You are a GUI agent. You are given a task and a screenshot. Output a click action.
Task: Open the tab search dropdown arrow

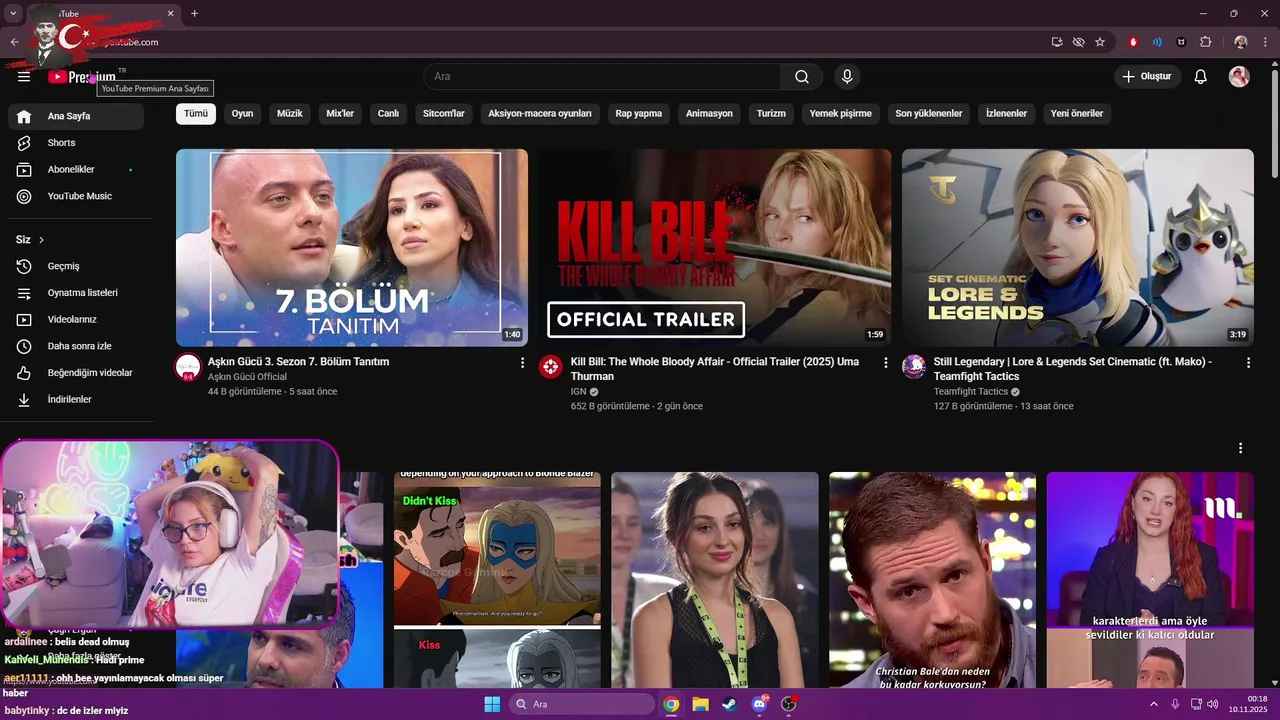coord(11,13)
